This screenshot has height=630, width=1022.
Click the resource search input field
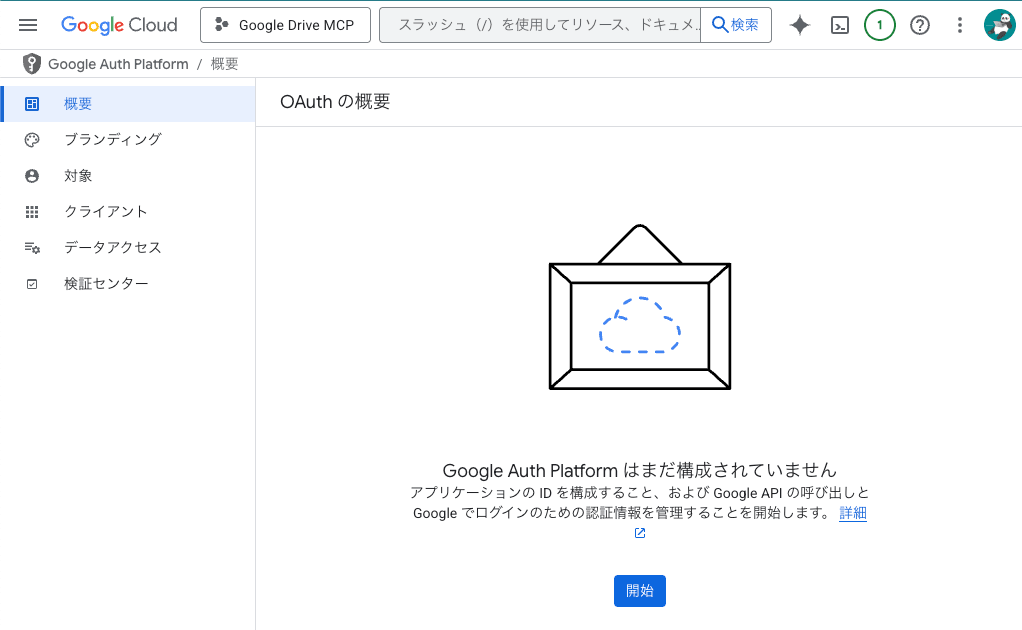[540, 25]
